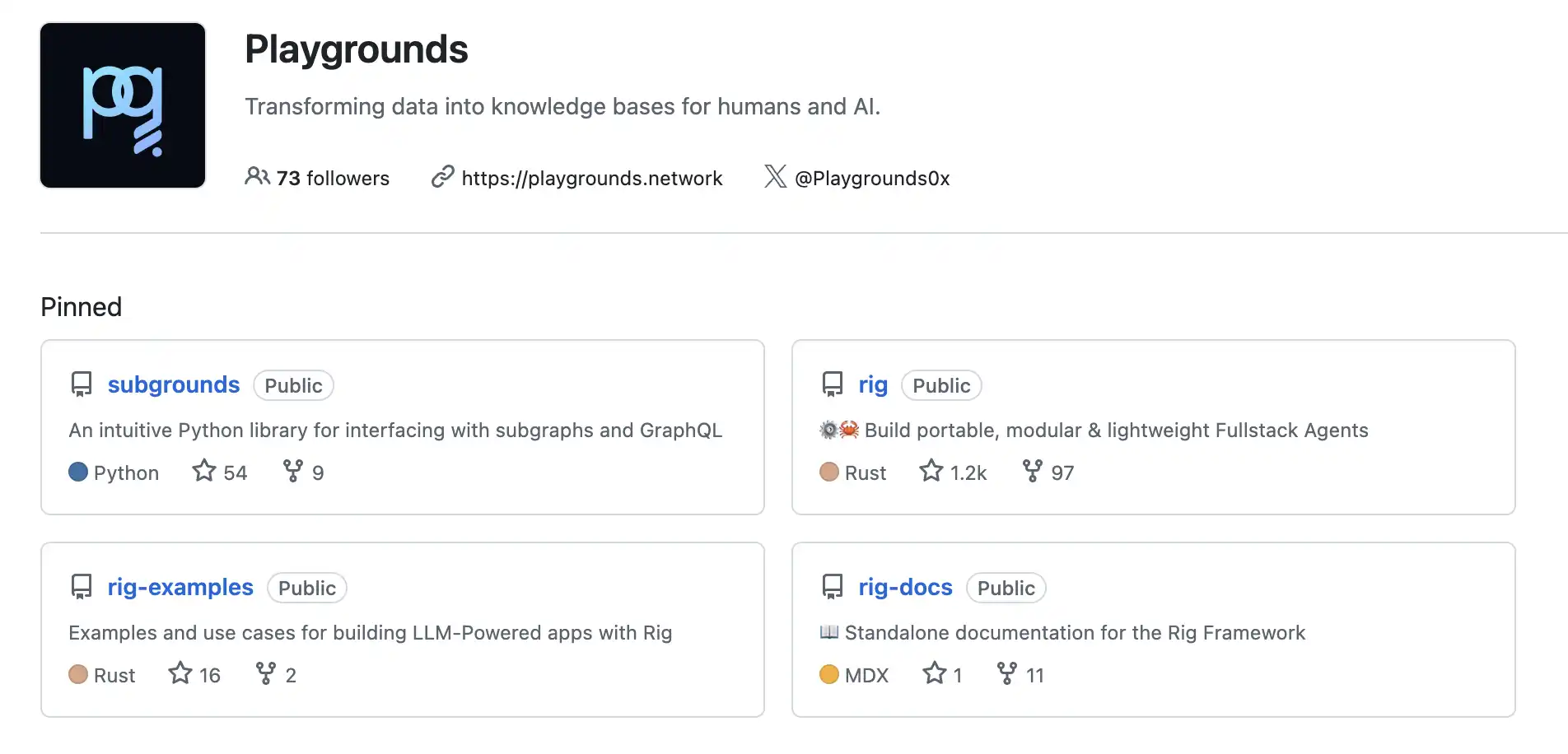Screen dimensions: 1568x754
Task: Open the rig-docs repository
Action: 905,588
